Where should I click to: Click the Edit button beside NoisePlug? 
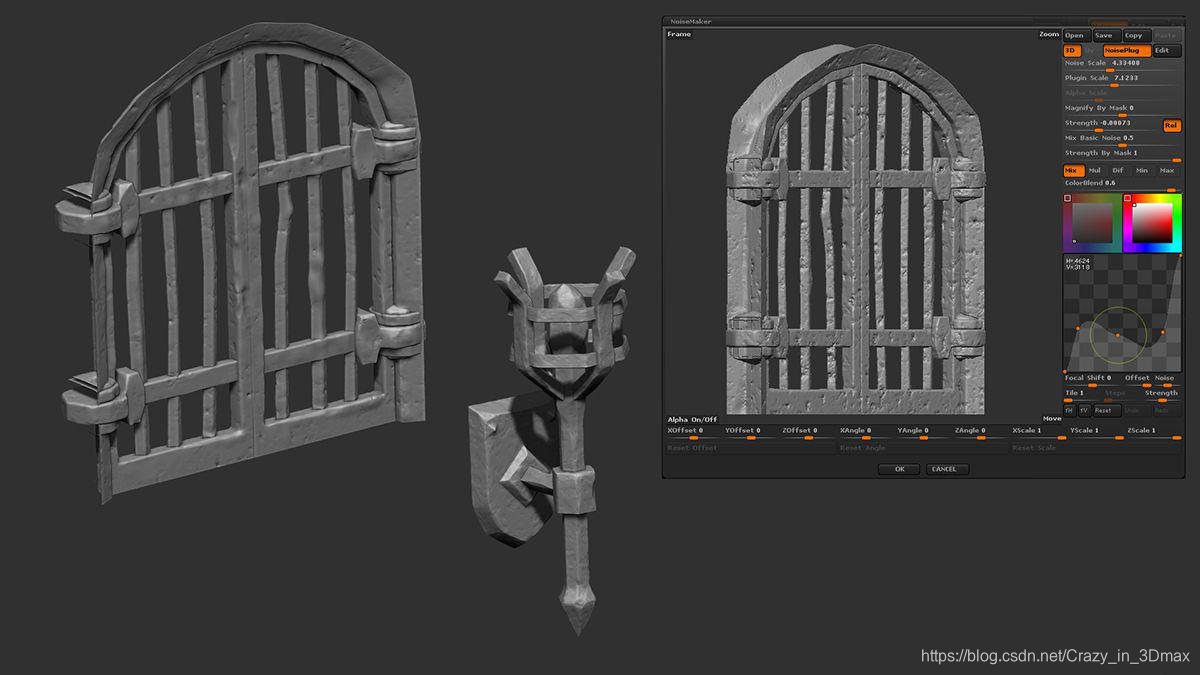click(x=1167, y=50)
